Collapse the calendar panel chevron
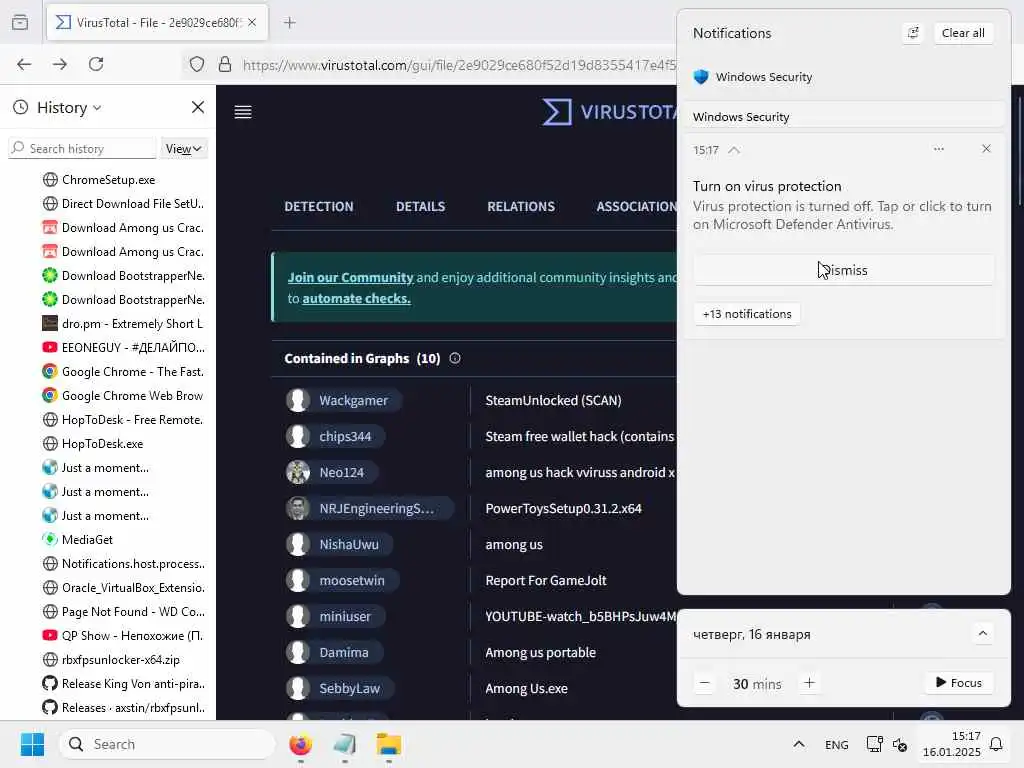The width and height of the screenshot is (1024, 768). click(x=982, y=633)
